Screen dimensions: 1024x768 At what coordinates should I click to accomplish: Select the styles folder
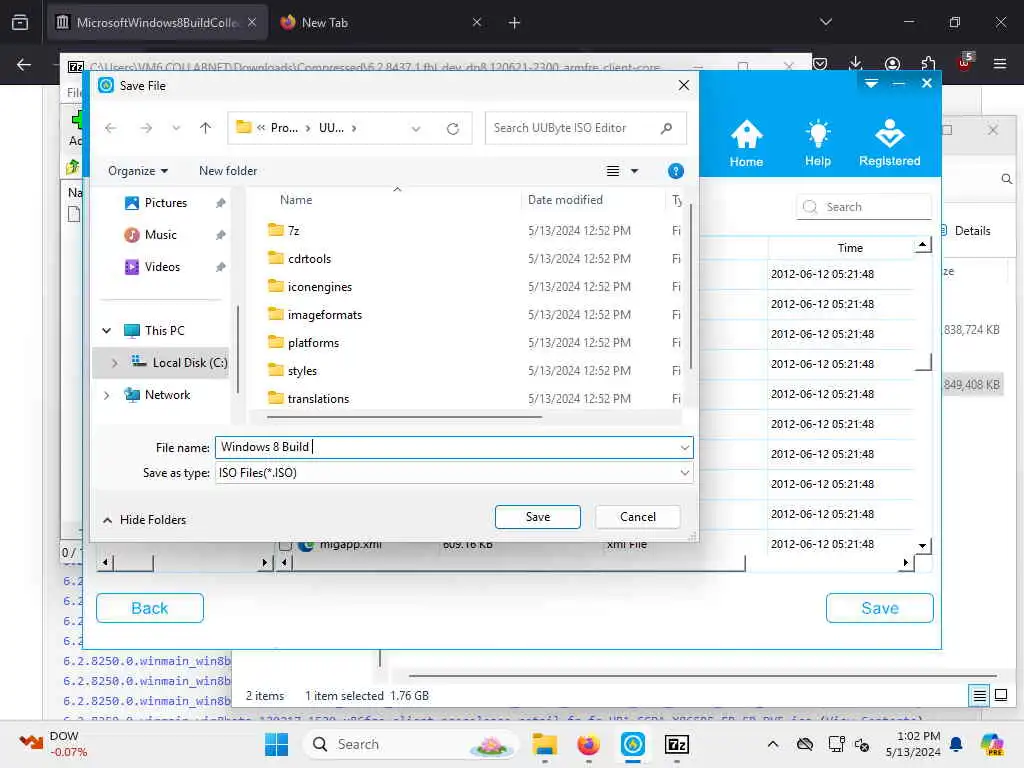pos(302,371)
